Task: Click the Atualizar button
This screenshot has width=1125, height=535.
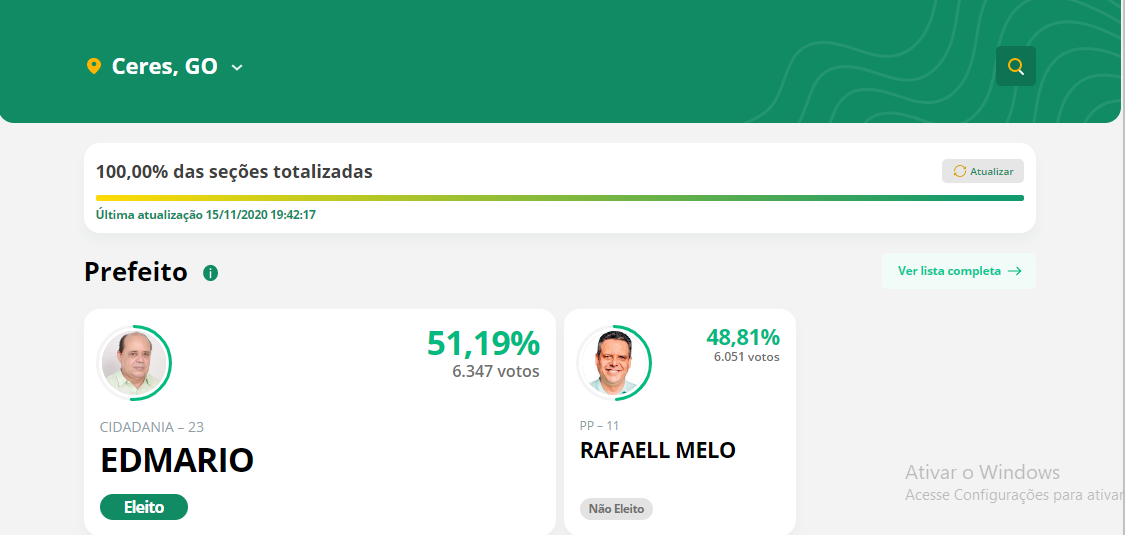Action: tap(982, 171)
